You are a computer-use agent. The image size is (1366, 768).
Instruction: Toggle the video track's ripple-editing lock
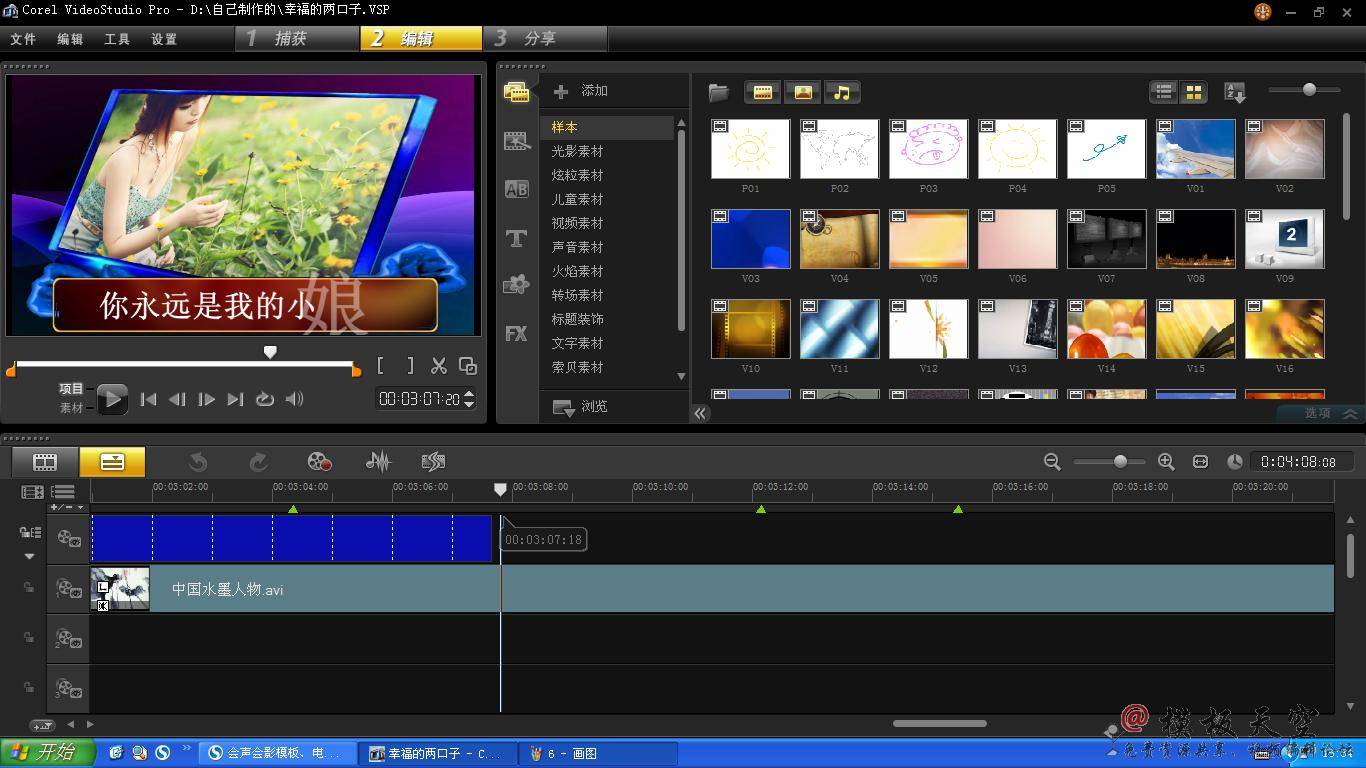click(x=30, y=533)
